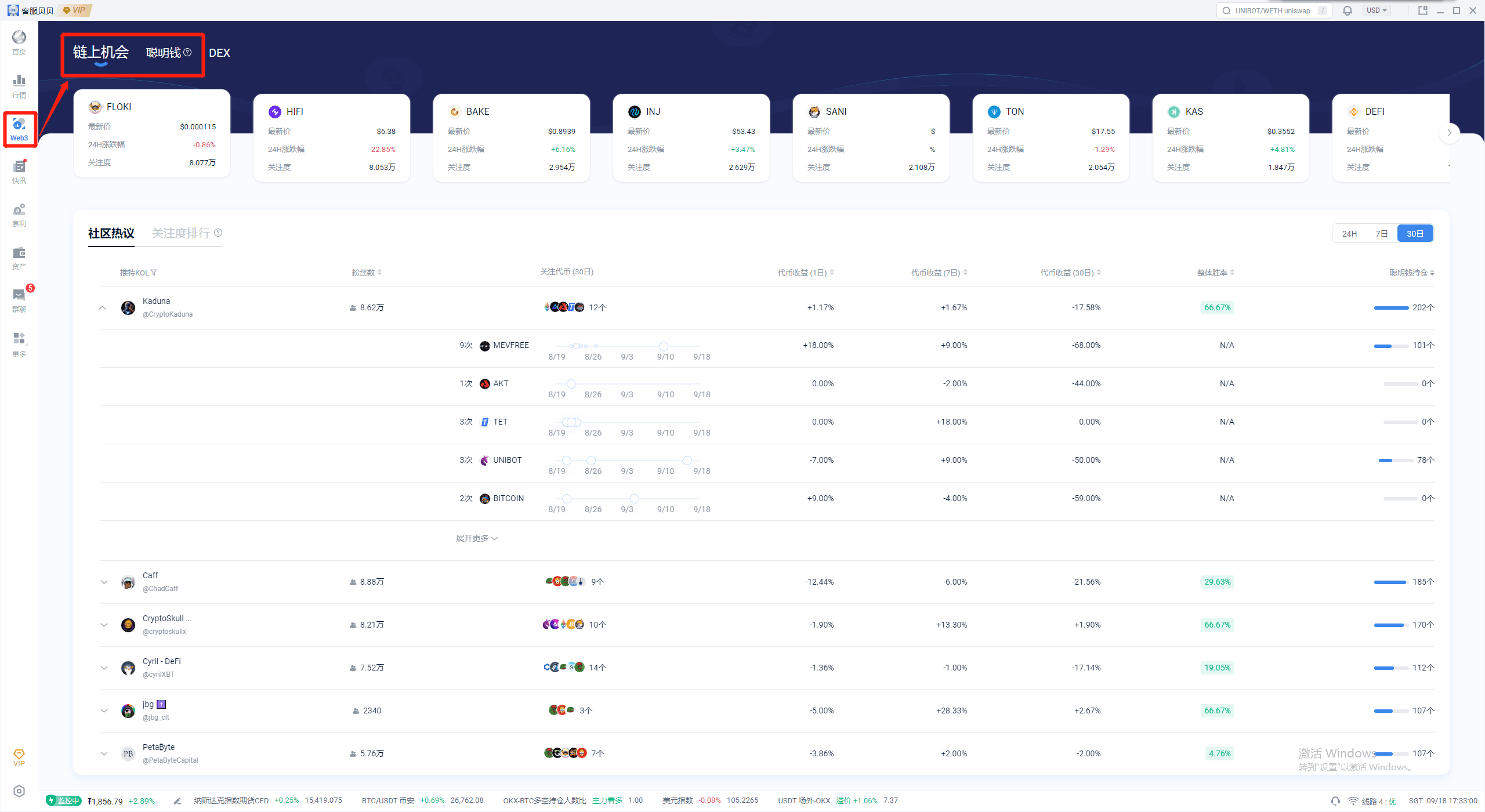
Task: Select the 关注度排行 tab
Action: point(181,233)
